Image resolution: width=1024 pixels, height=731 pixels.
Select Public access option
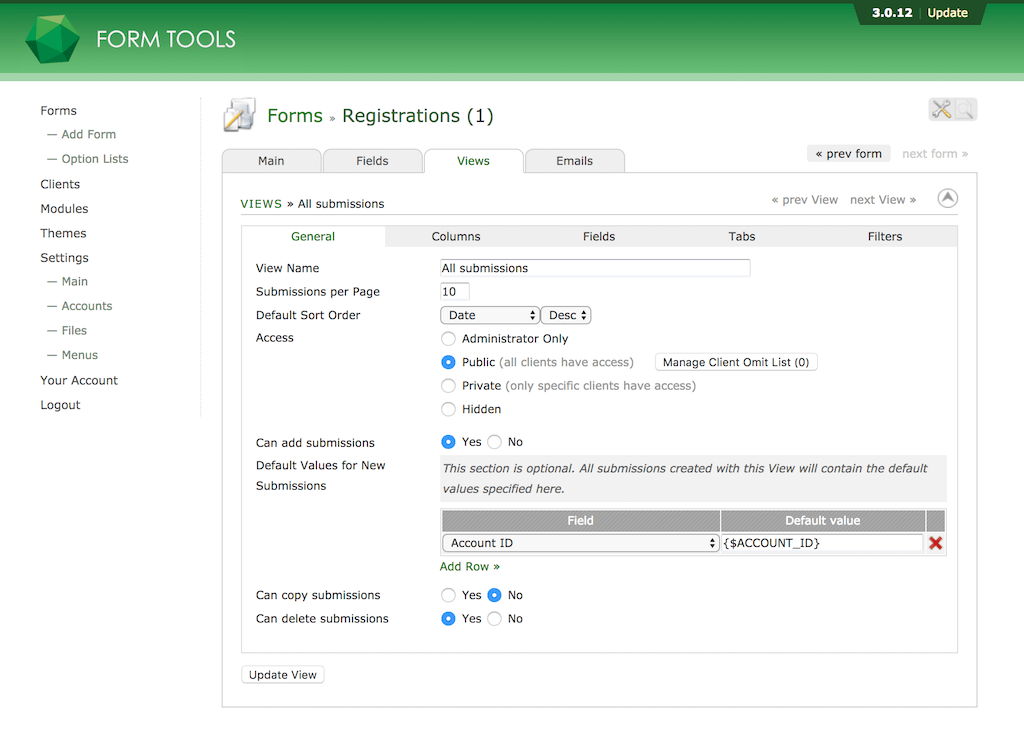448,362
